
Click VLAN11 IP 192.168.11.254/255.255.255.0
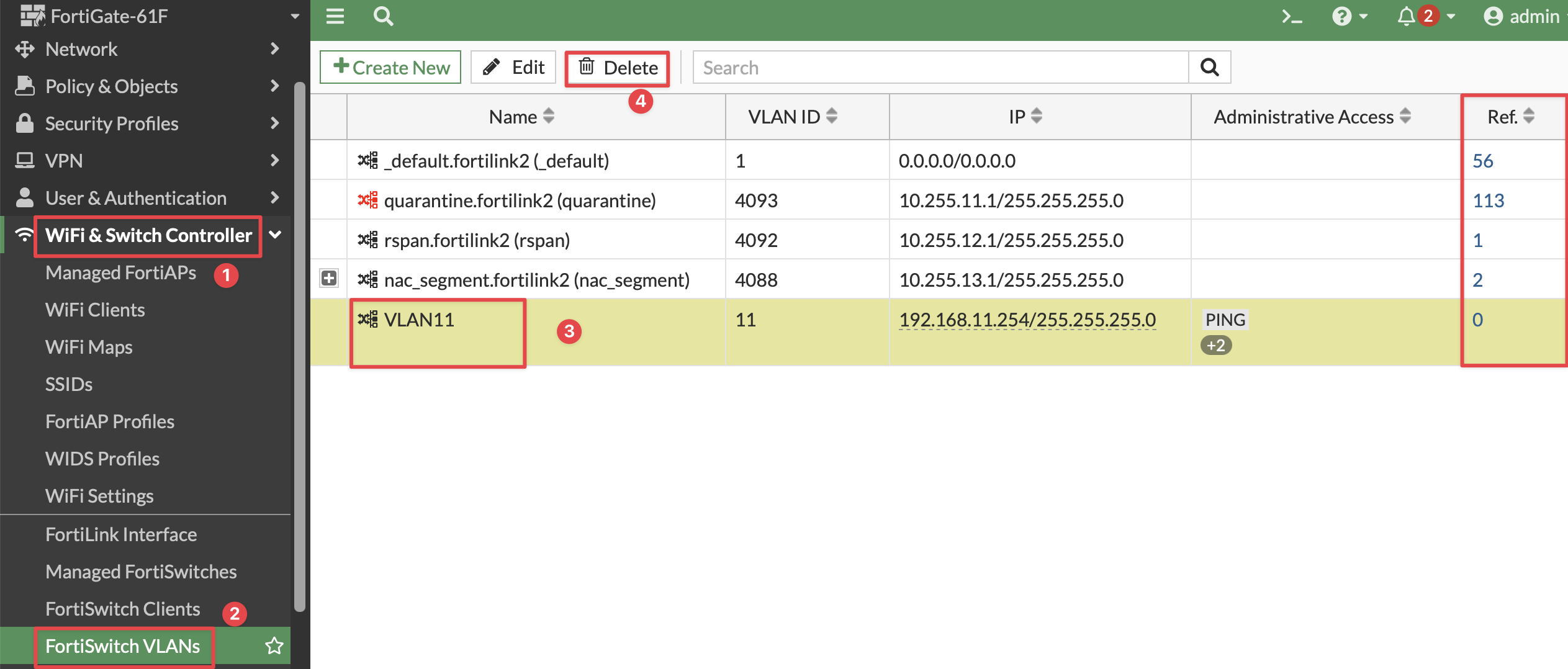tap(1027, 320)
